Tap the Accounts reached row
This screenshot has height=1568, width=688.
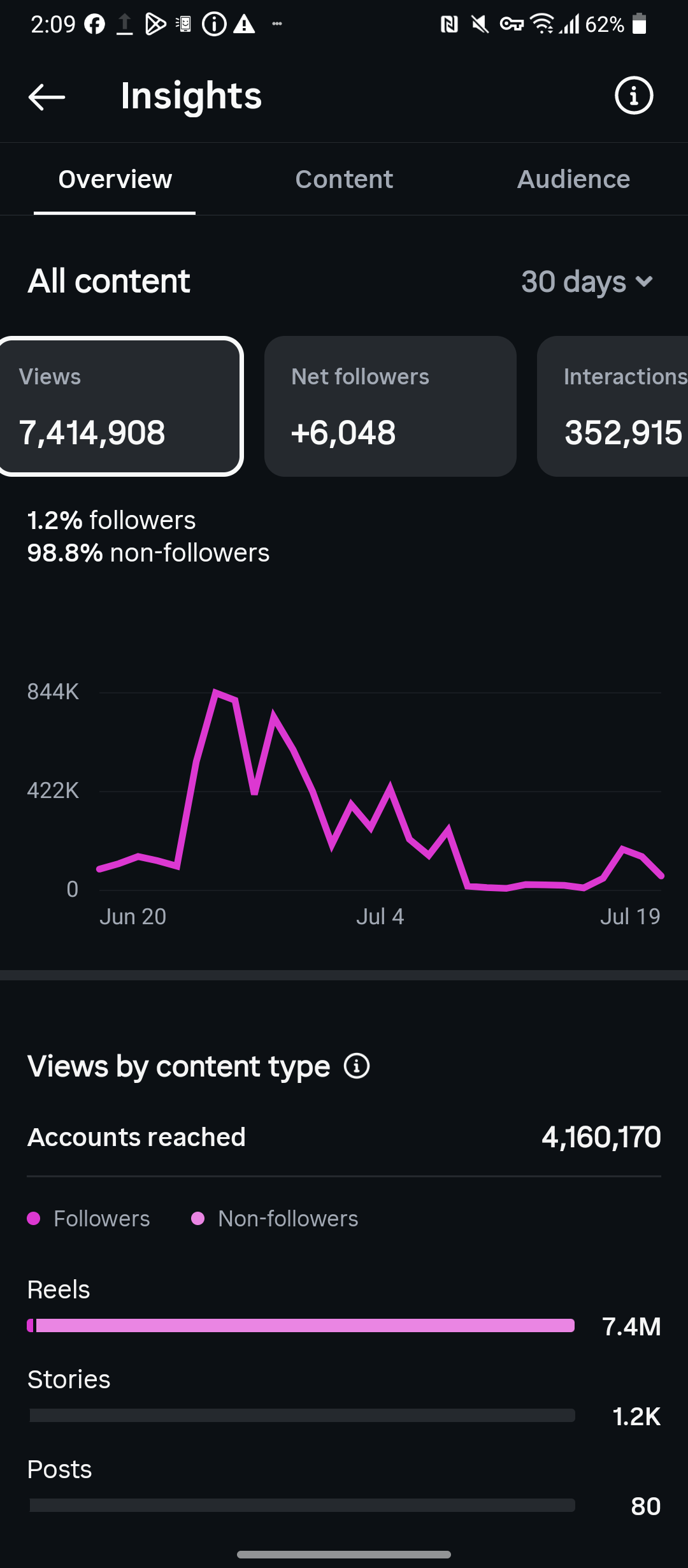(x=344, y=1137)
